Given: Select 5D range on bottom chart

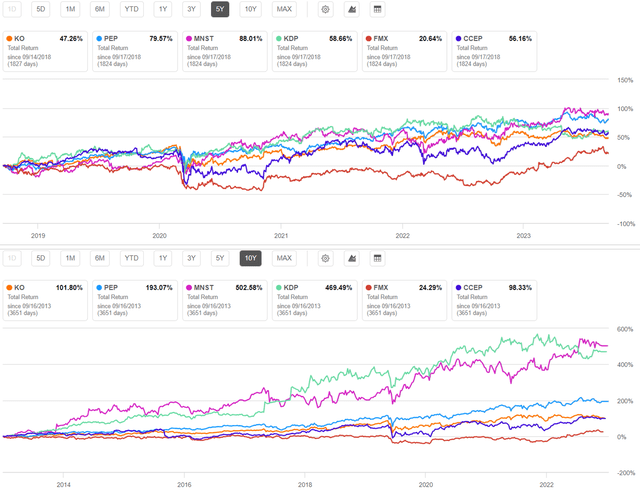Looking at the screenshot, I should tap(41, 258).
